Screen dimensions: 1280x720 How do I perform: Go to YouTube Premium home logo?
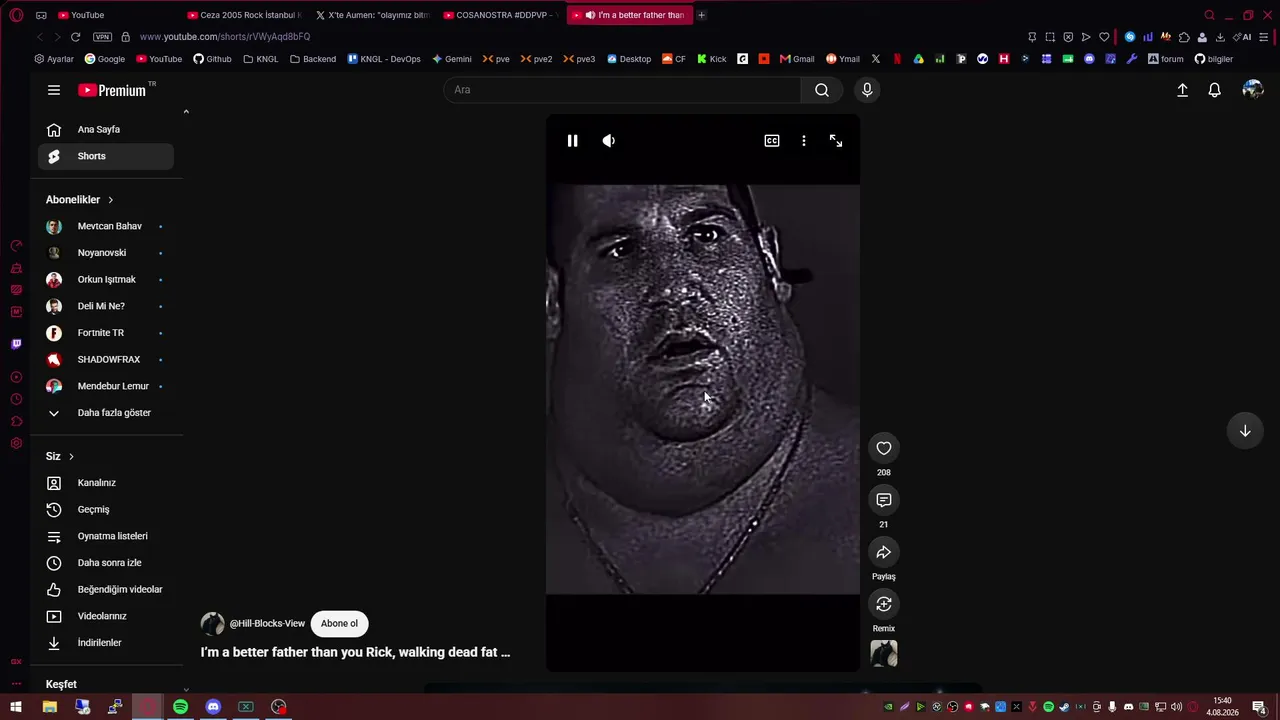113,90
